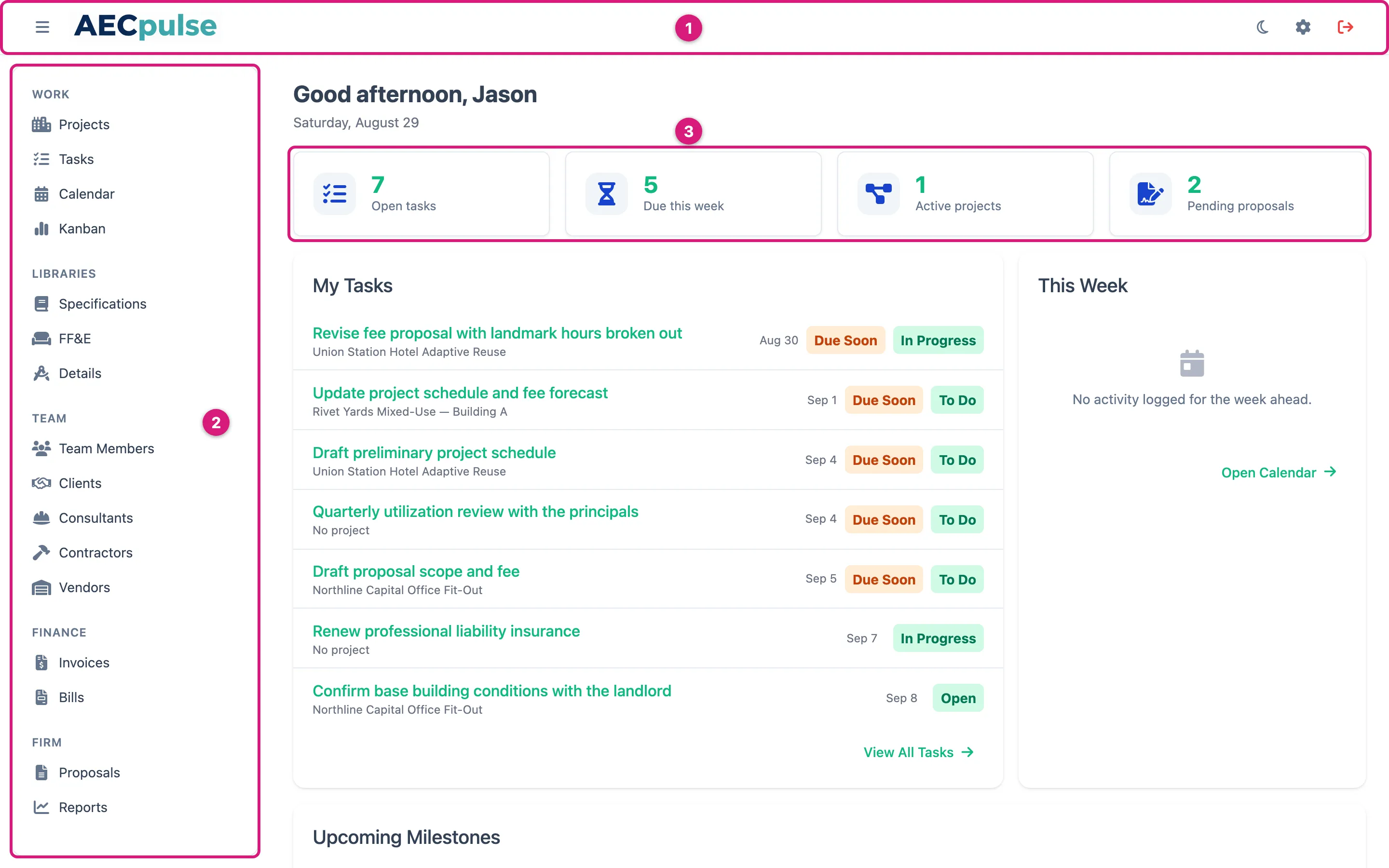1389x868 pixels.
Task: Click the Invoices dollar document icon
Action: pyautogui.click(x=41, y=663)
